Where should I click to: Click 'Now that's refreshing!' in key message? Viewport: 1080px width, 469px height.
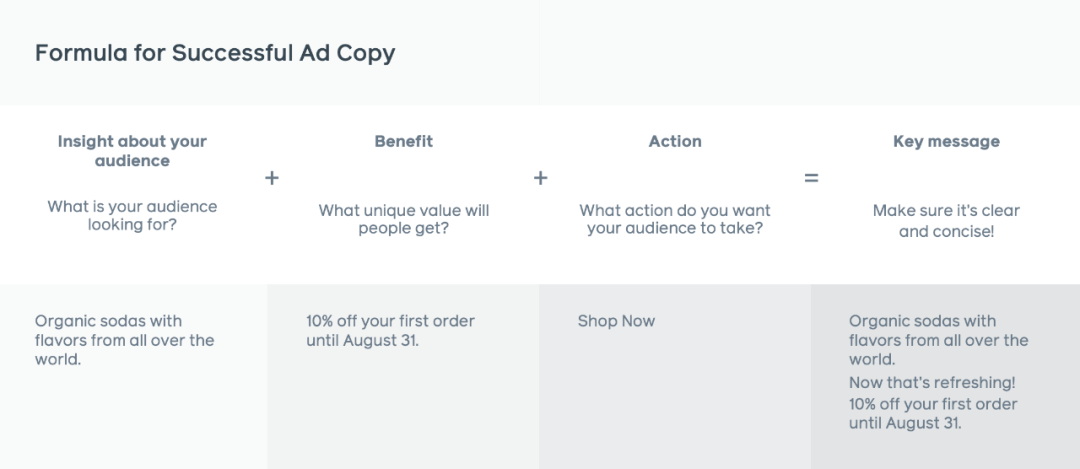click(932, 382)
